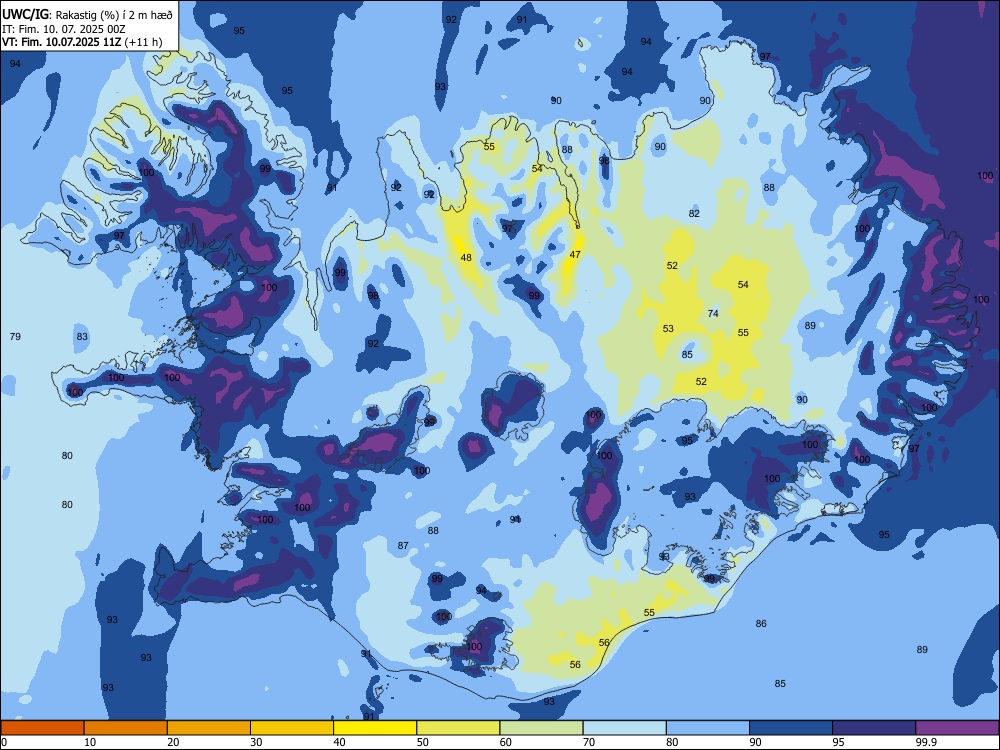The image size is (1000, 750).
Task: Pick the pale green 60–70 legend swatch
Action: tap(541, 728)
